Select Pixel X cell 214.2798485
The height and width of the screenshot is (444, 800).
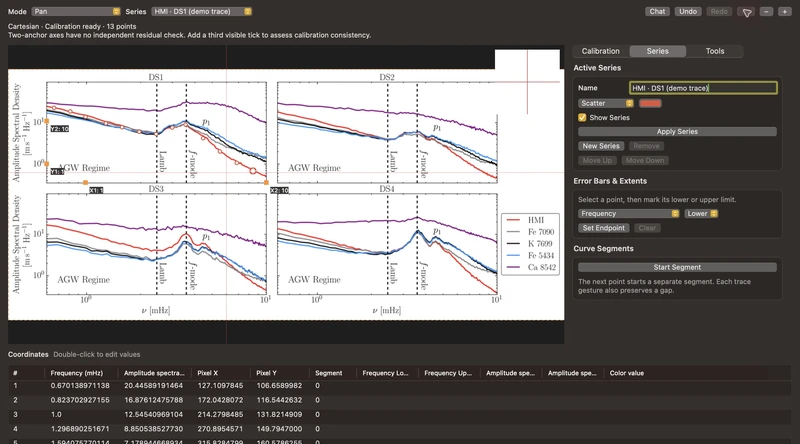[220, 414]
